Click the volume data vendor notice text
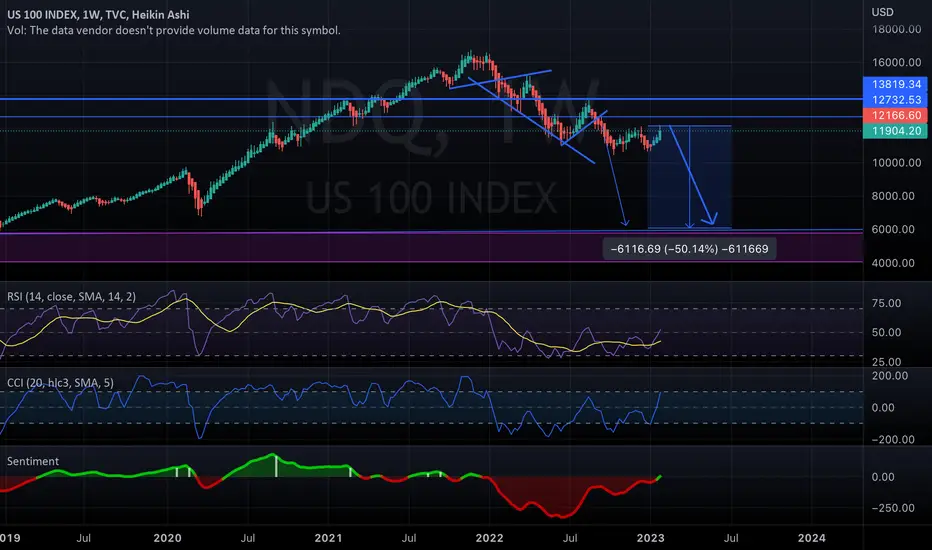This screenshot has height=550, width=932. (x=174, y=30)
